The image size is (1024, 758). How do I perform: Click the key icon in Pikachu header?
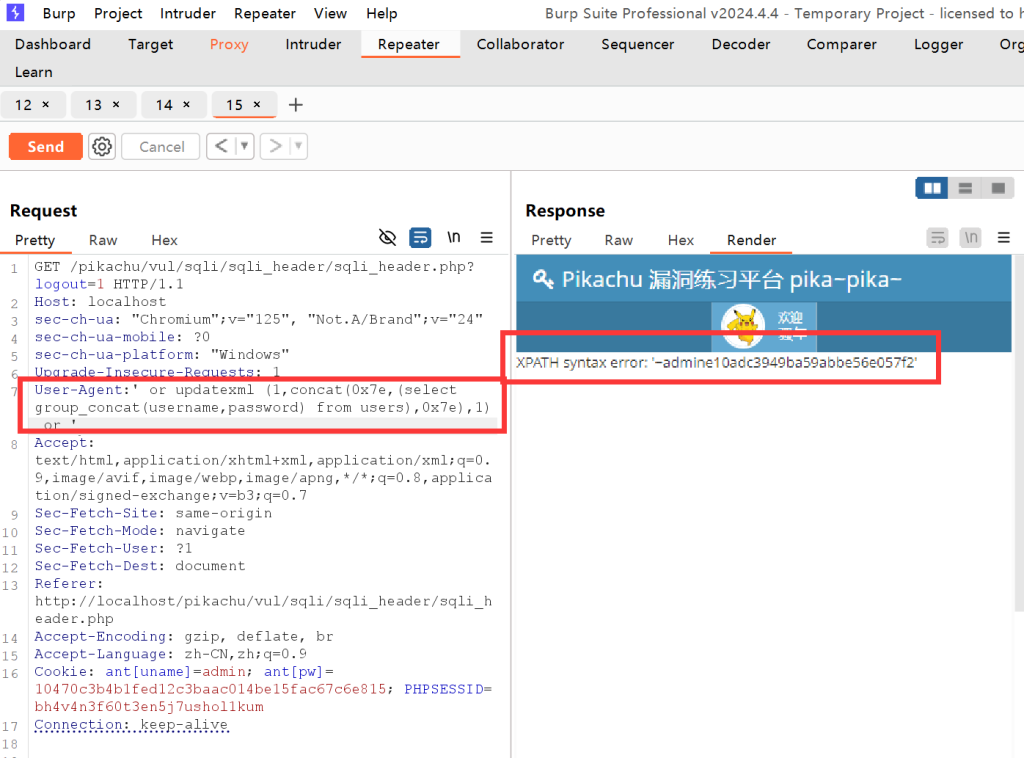[x=543, y=279]
